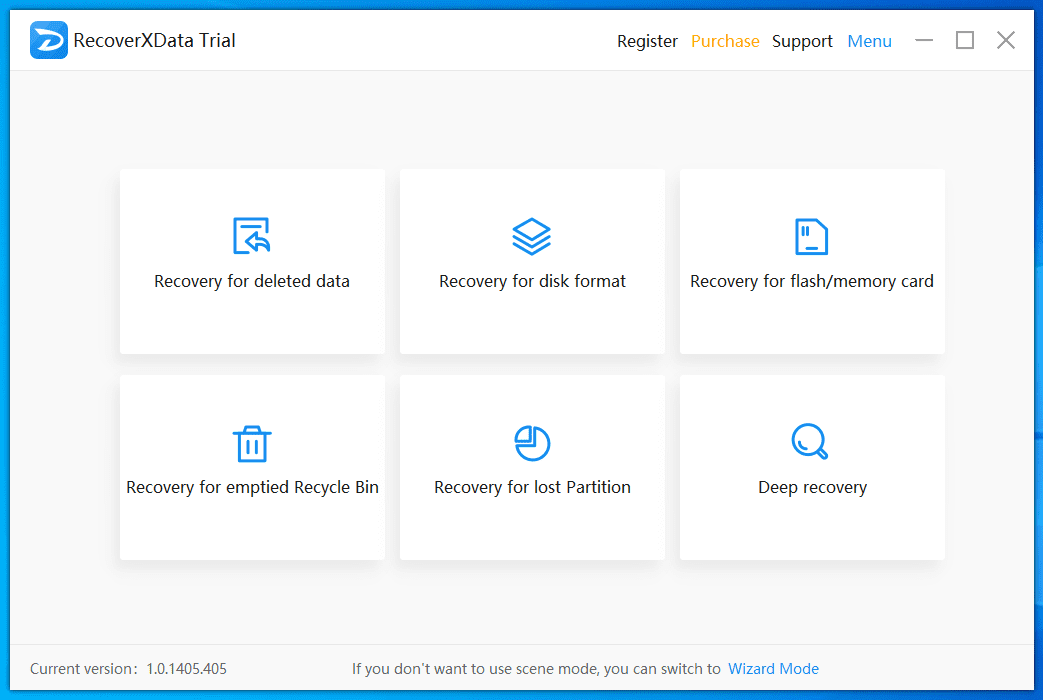
Task: Switch to Wizard Mode
Action: click(774, 669)
